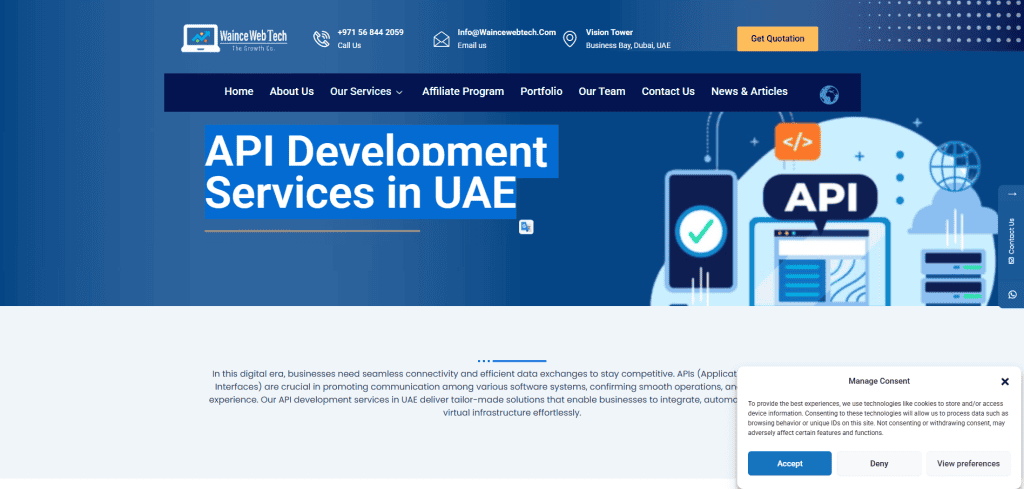The width and height of the screenshot is (1024, 489).
Task: Click the Info@Waincewebtech.Com email link
Action: 507,32
